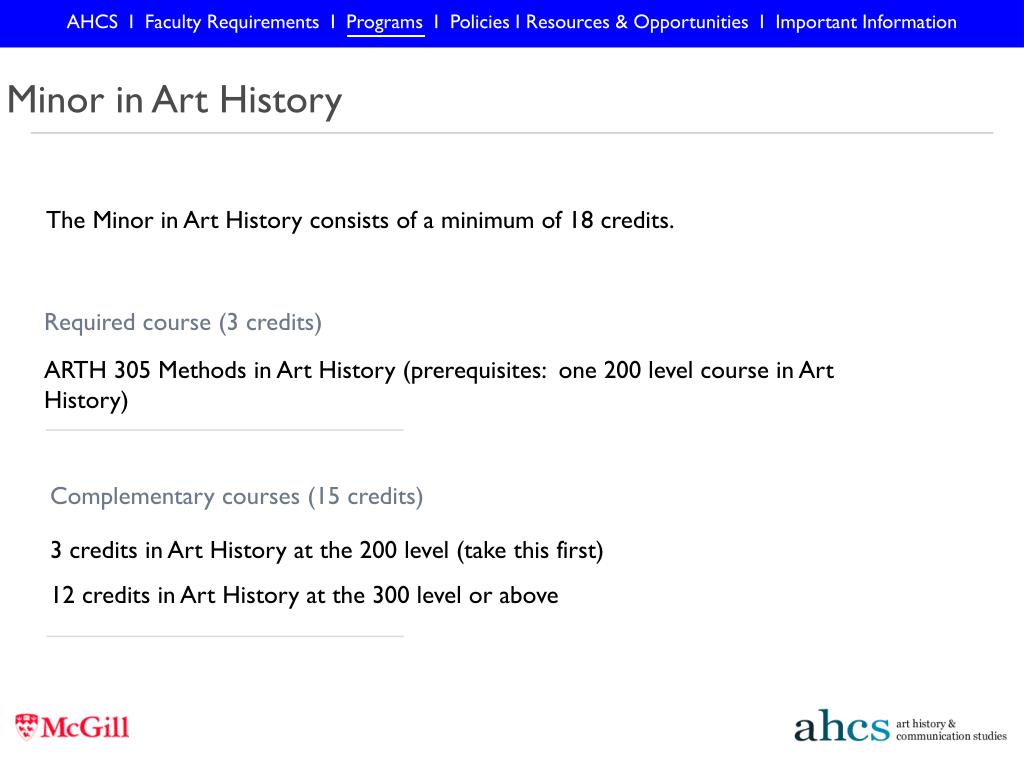Click the ARTH 305 Methods in Art History text

(x=220, y=370)
